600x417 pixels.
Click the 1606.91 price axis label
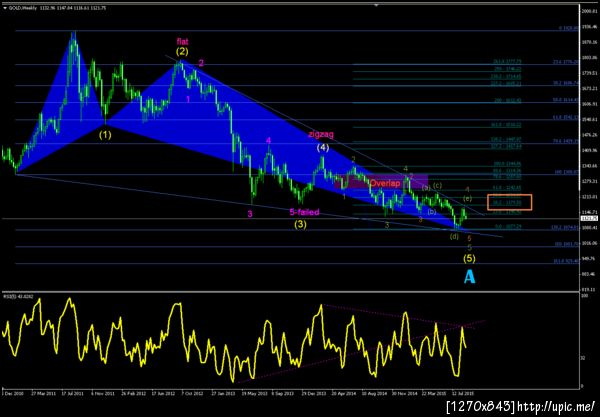tap(589, 104)
